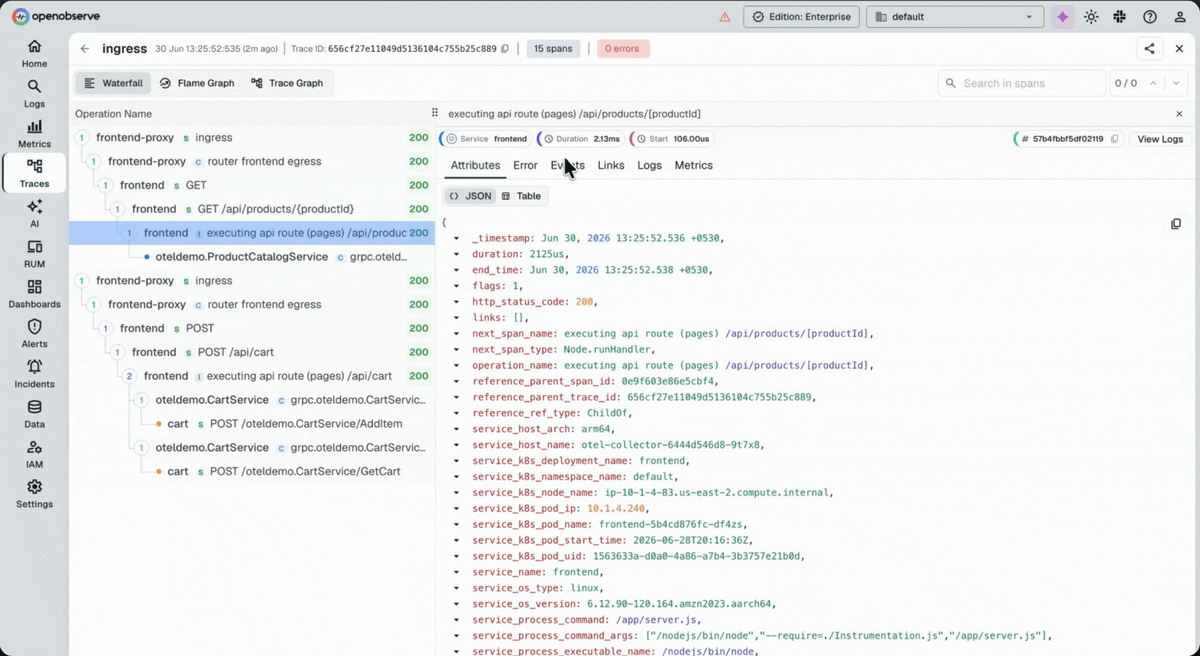Open the Metrics tab in span details

click(x=694, y=165)
